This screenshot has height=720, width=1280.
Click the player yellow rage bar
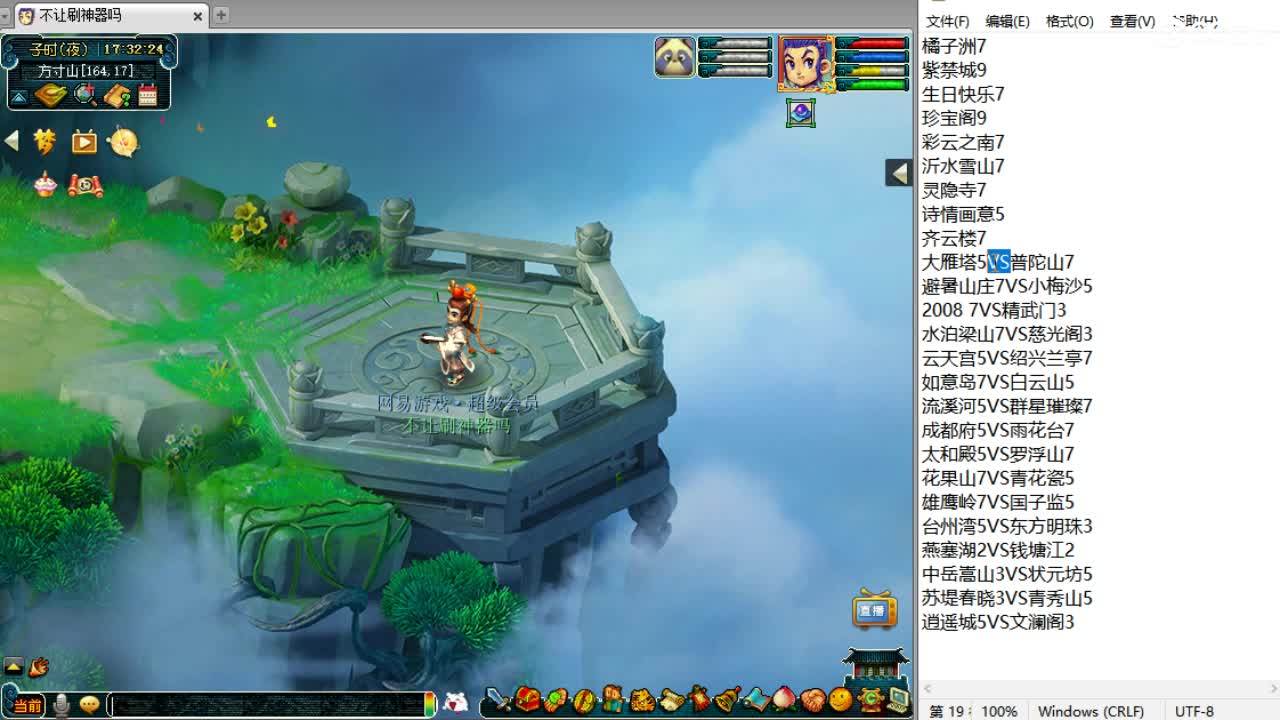pyautogui.click(x=872, y=71)
